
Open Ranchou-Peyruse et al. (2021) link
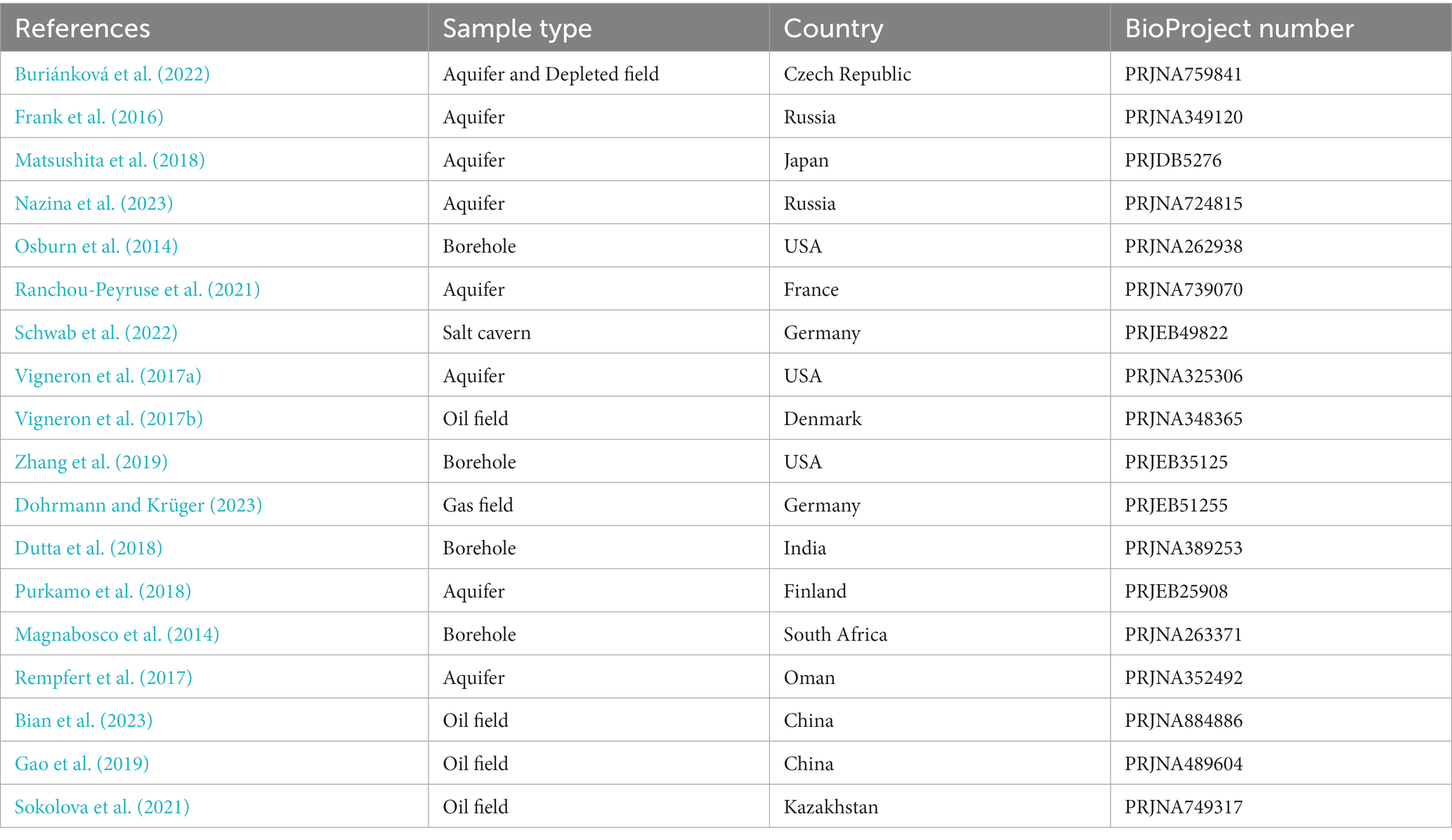pos(138,290)
